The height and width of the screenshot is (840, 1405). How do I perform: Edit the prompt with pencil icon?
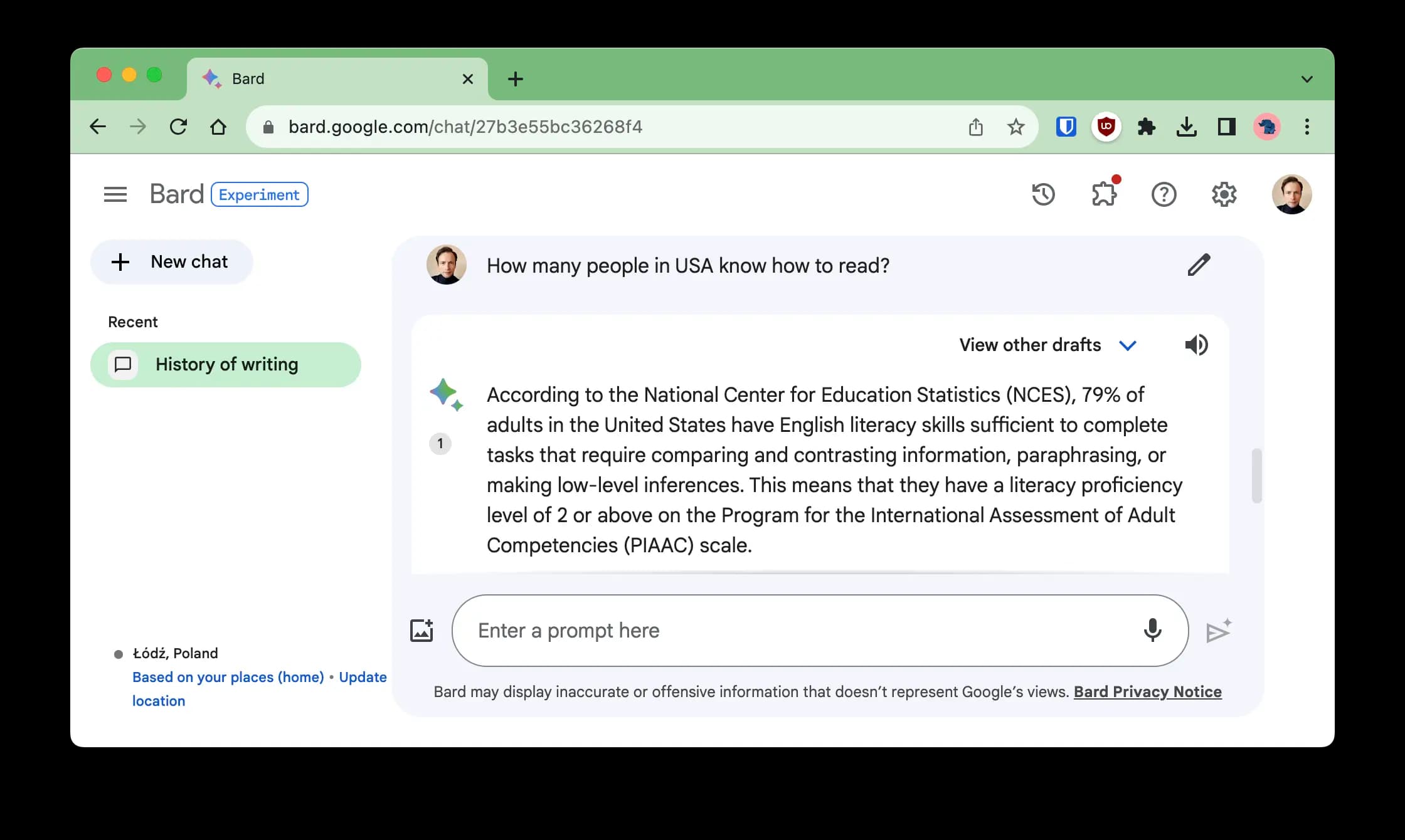1199,265
